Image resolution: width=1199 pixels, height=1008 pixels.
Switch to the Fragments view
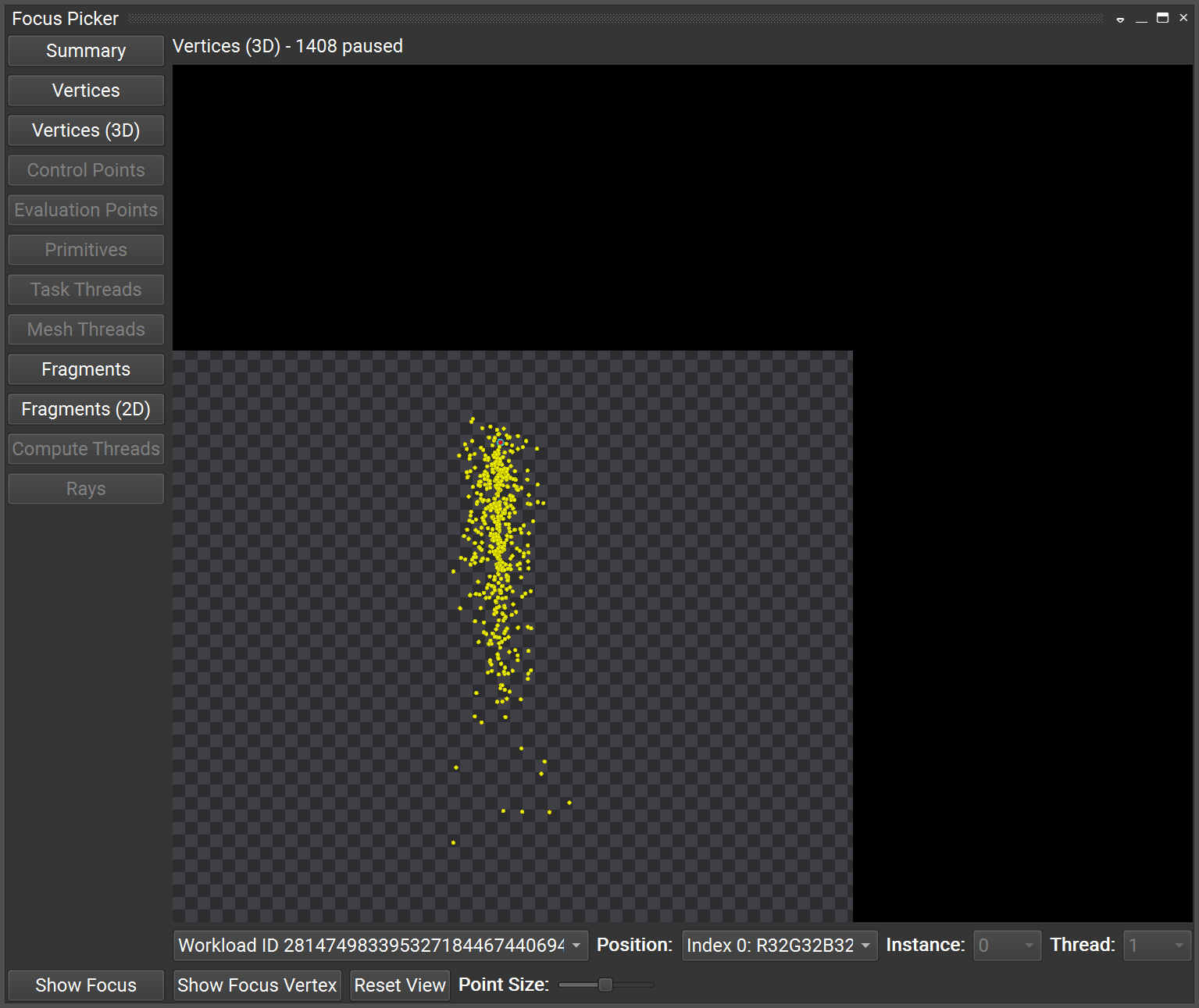[85, 369]
